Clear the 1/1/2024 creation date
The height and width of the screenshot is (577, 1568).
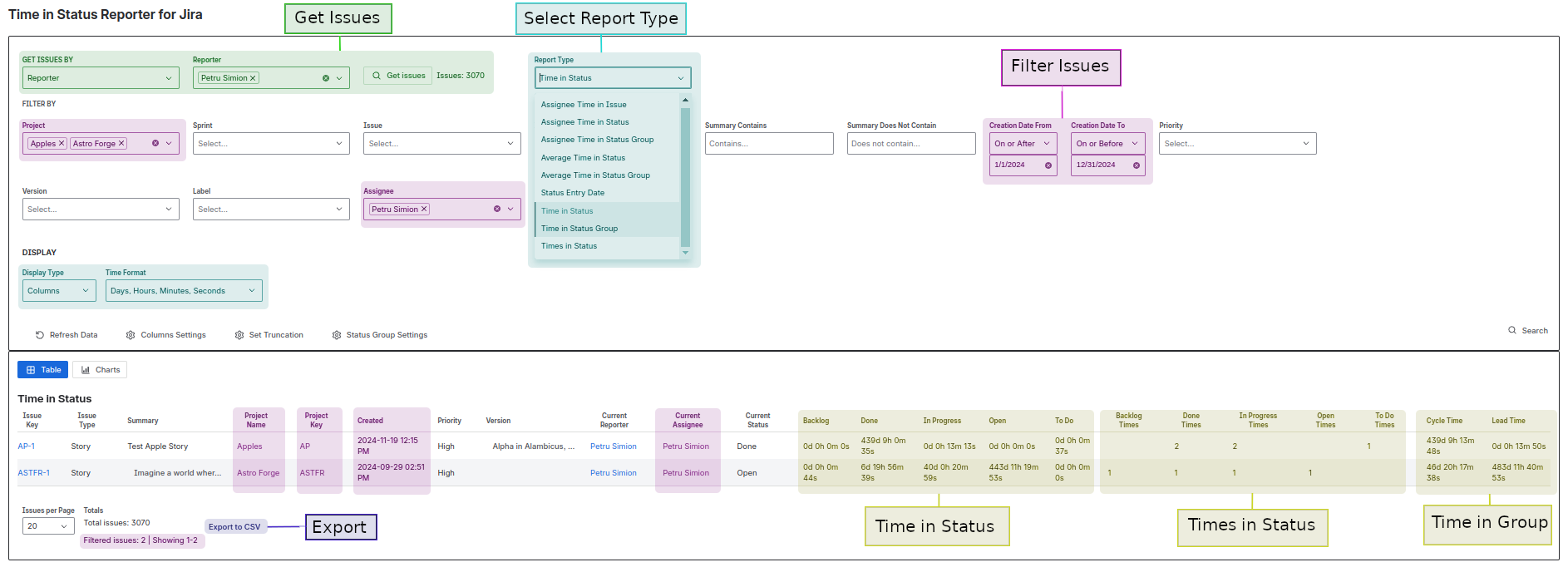1048,165
